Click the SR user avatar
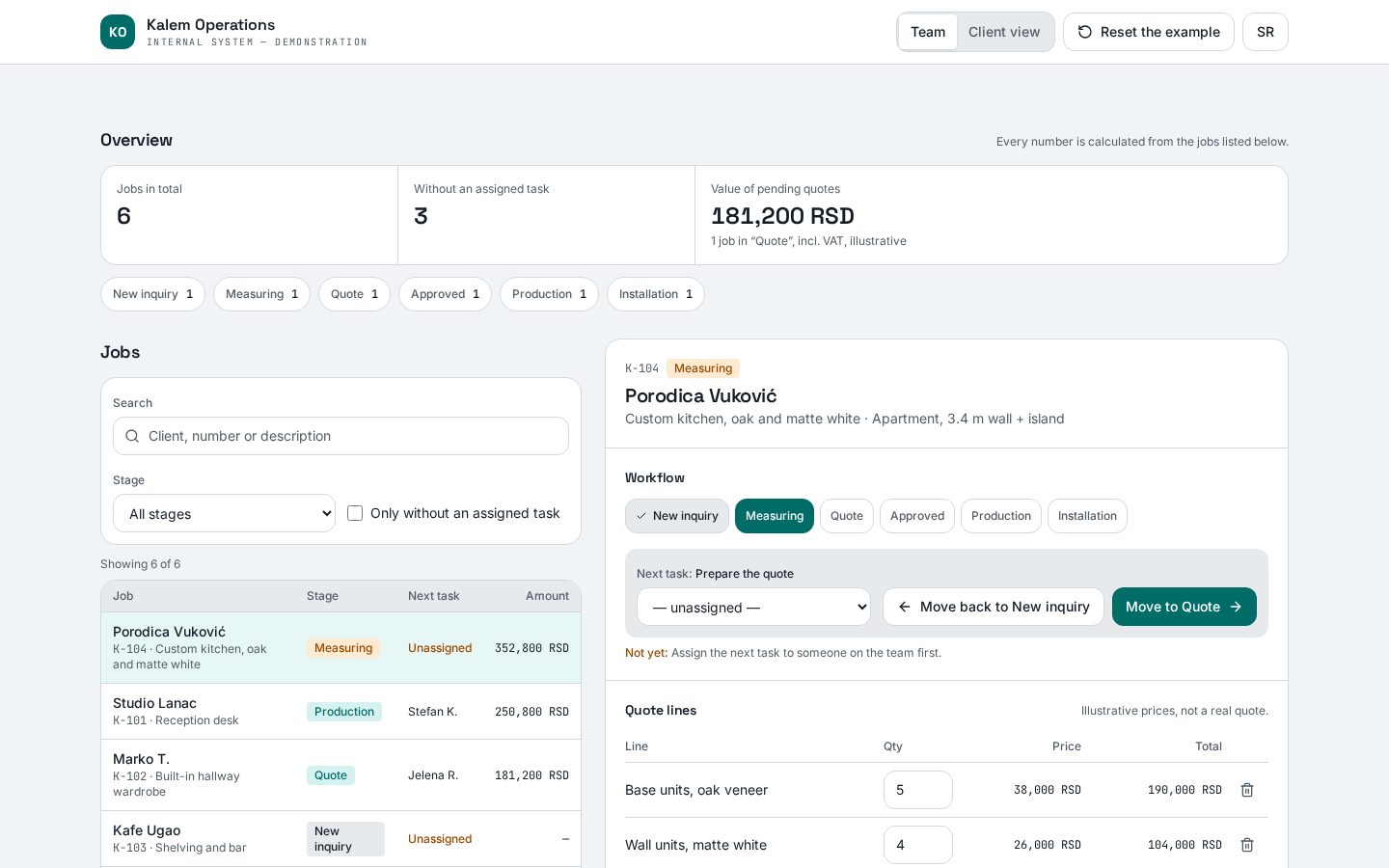 click(1265, 32)
